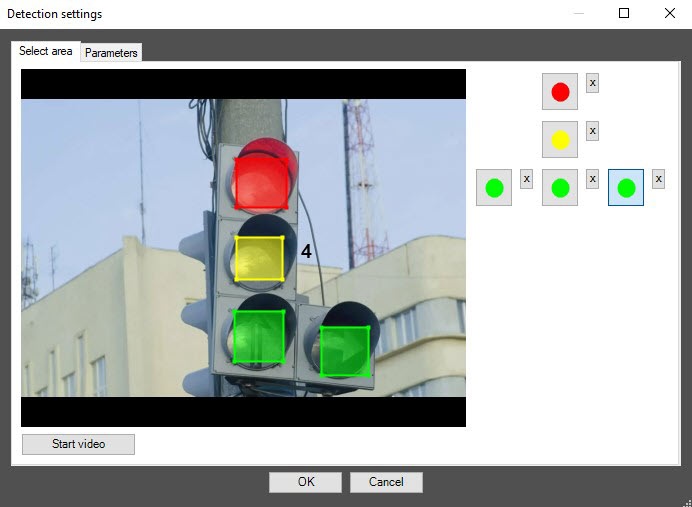Cancel the detection settings dialog
Image resolution: width=692 pixels, height=507 pixels.
pos(386,482)
